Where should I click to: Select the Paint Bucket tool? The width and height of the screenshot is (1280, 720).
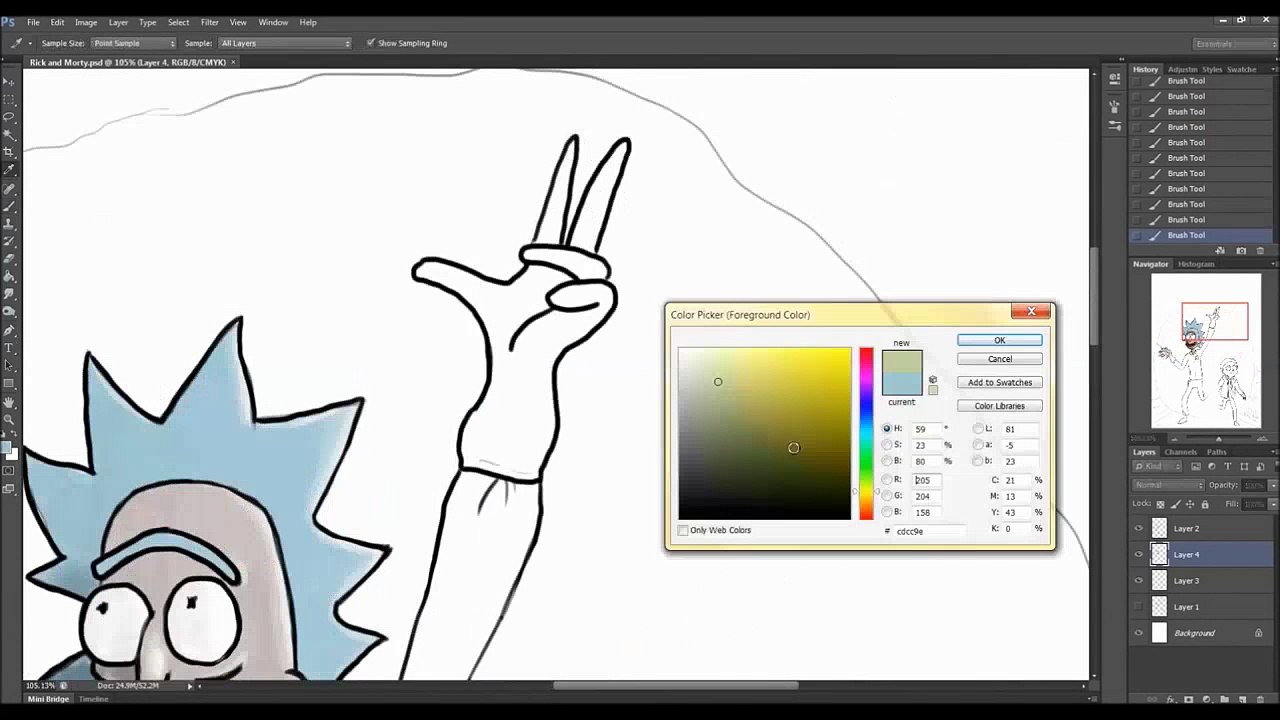(9, 277)
